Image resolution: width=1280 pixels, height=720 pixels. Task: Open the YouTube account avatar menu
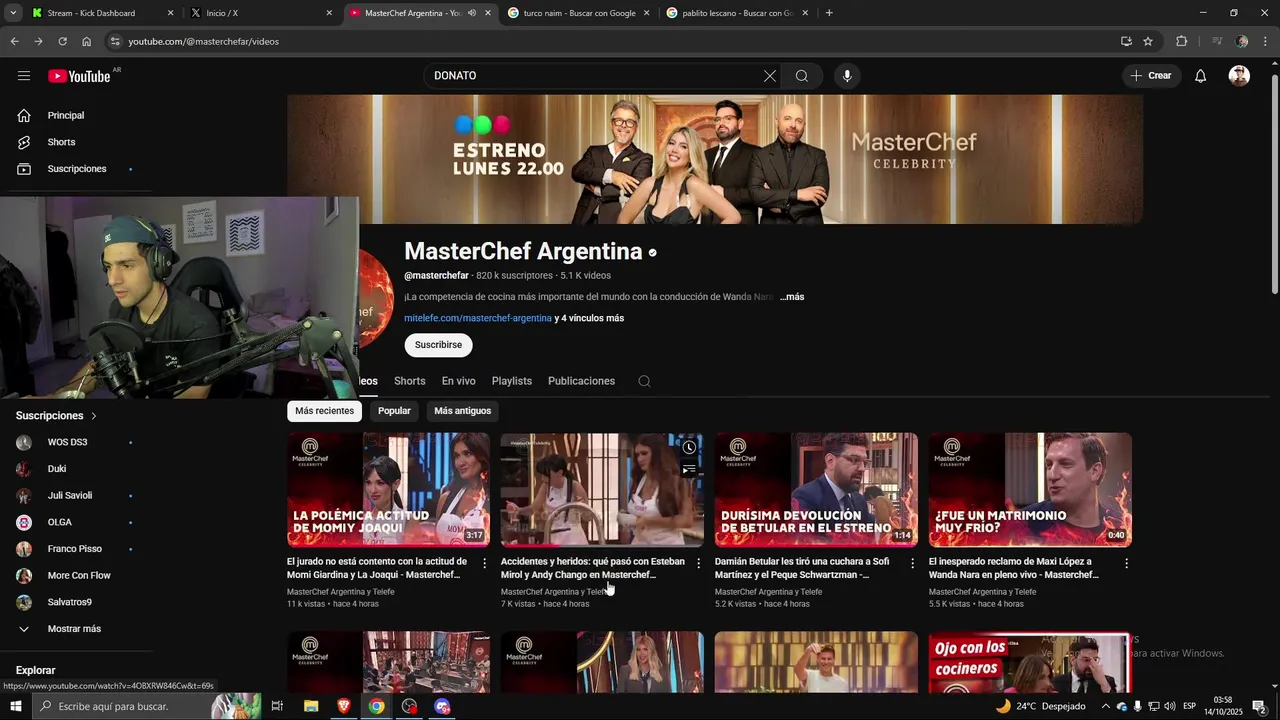[1239, 76]
